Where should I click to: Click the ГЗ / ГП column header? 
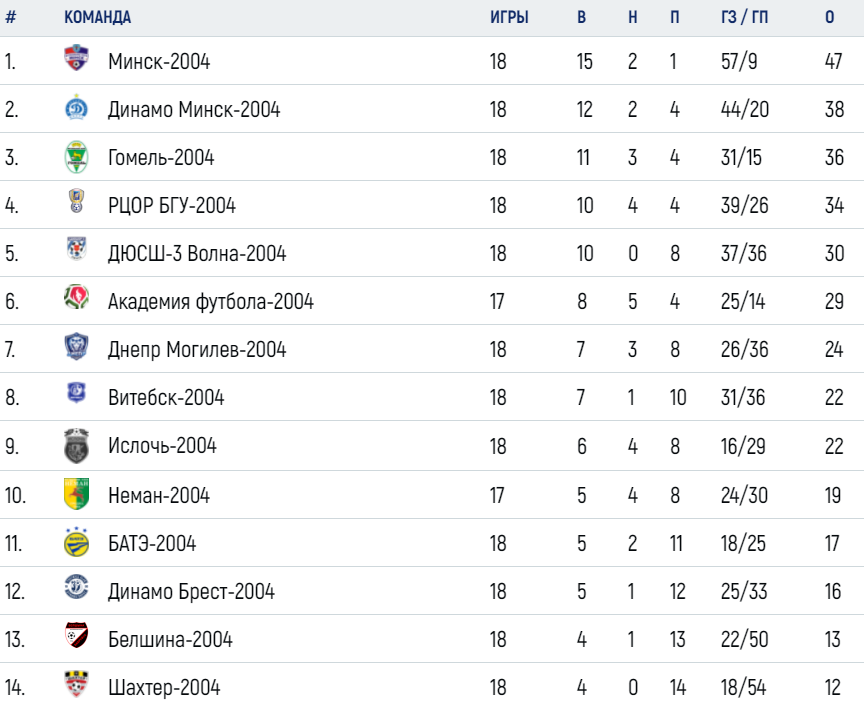[744, 17]
